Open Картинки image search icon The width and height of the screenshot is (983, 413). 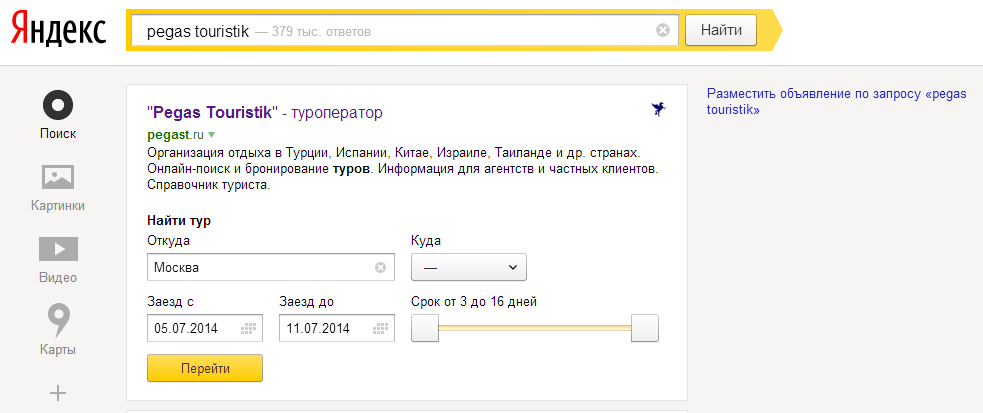(58, 177)
